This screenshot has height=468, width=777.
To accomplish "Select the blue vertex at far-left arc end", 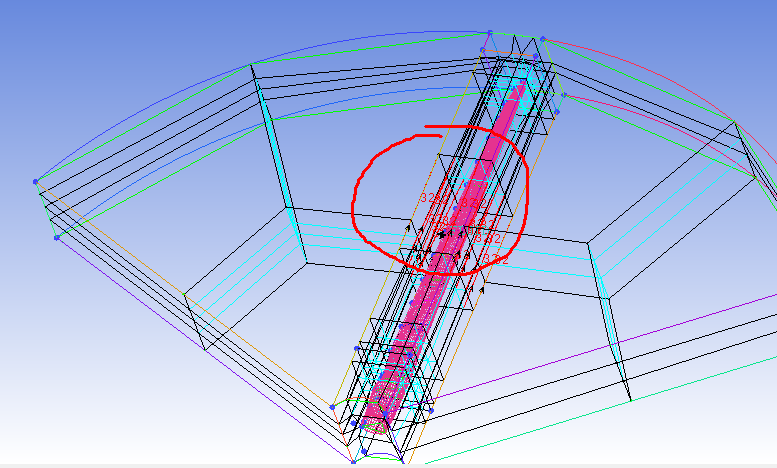I will (x=36, y=181).
